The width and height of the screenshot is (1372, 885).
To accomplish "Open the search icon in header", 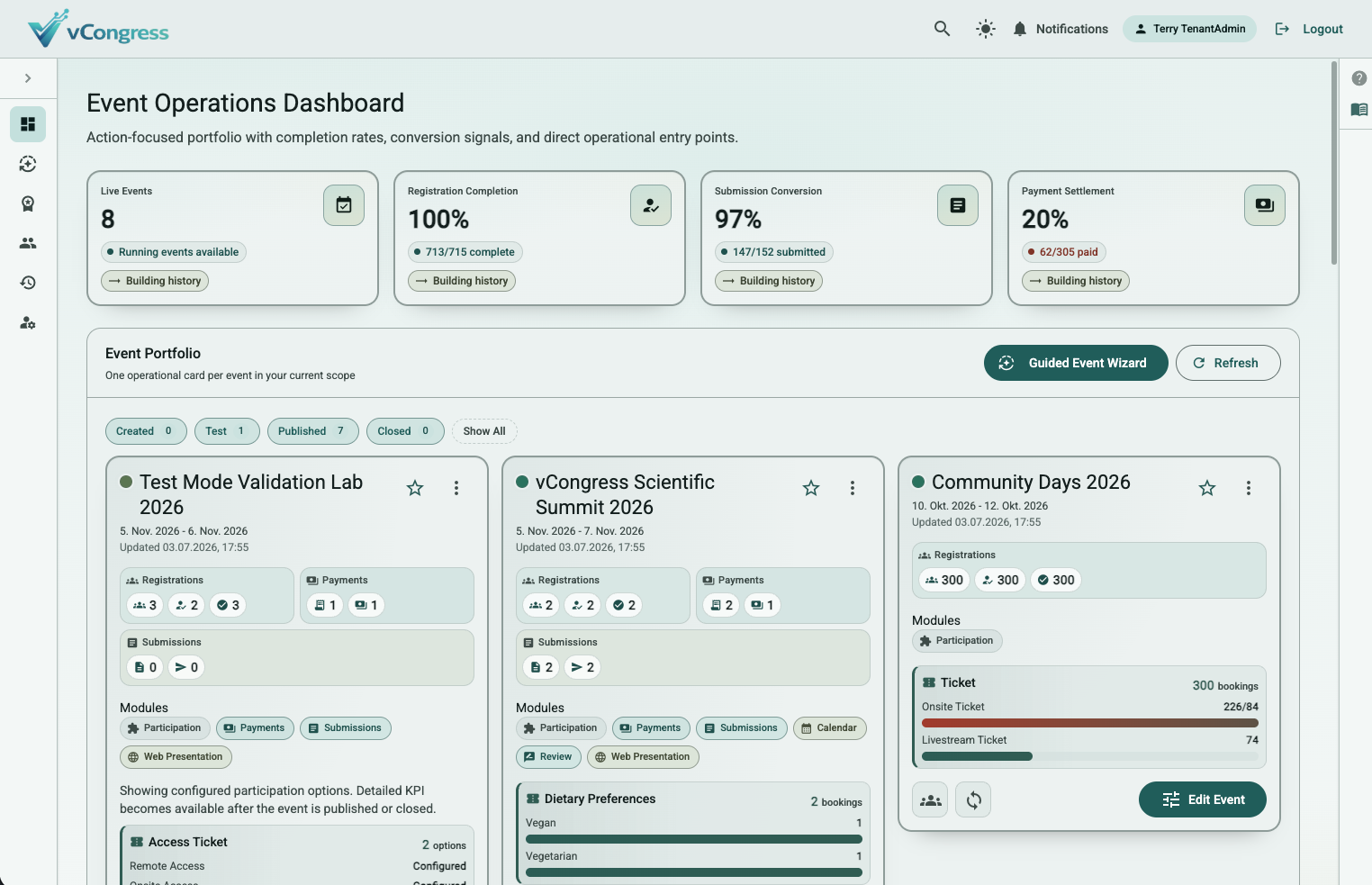I will point(942,29).
